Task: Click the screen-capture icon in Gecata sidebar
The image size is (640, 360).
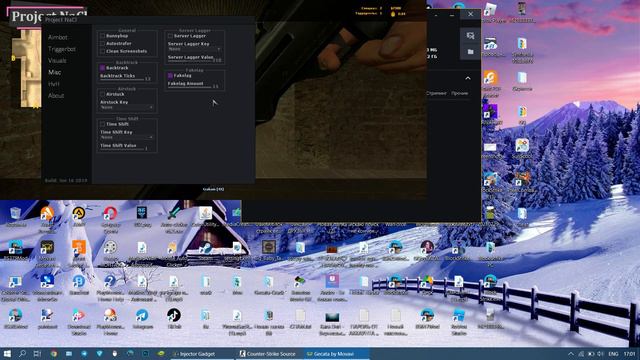Action: click(x=470, y=36)
